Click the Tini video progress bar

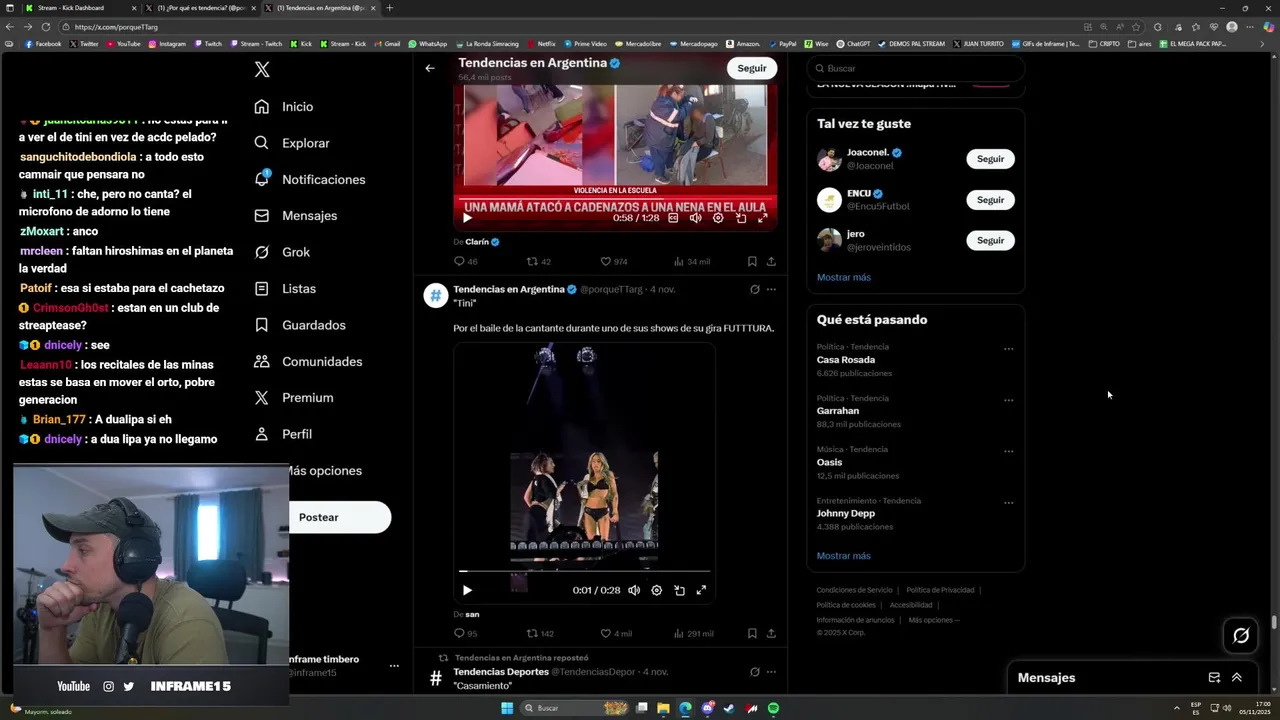[x=585, y=571]
